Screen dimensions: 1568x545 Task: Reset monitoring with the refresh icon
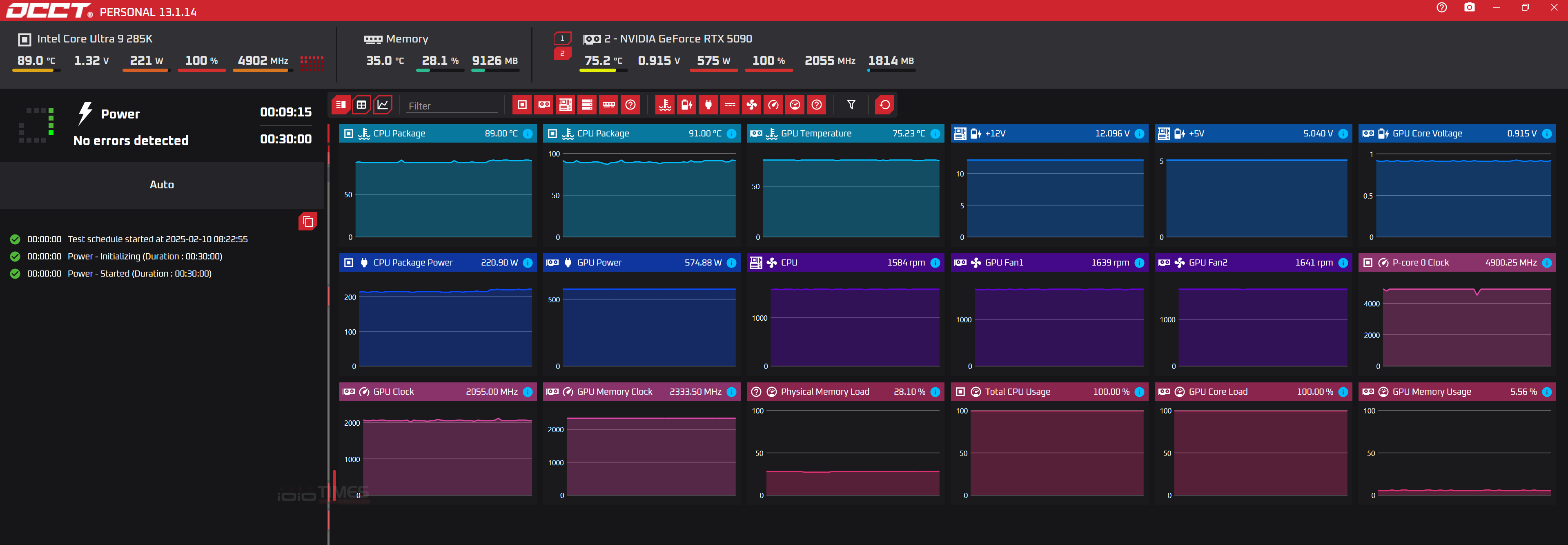tap(884, 105)
